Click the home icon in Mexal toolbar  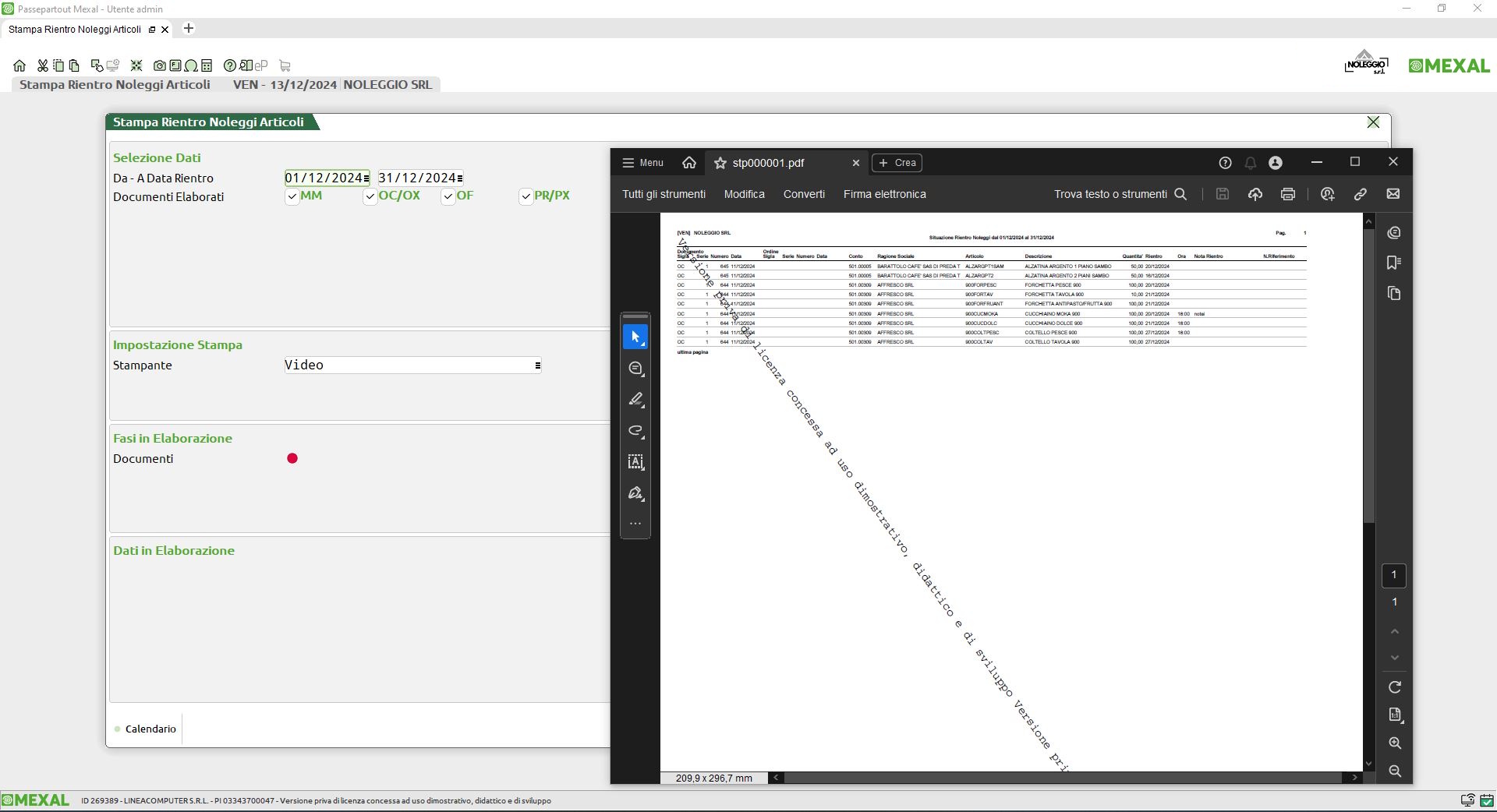point(19,65)
